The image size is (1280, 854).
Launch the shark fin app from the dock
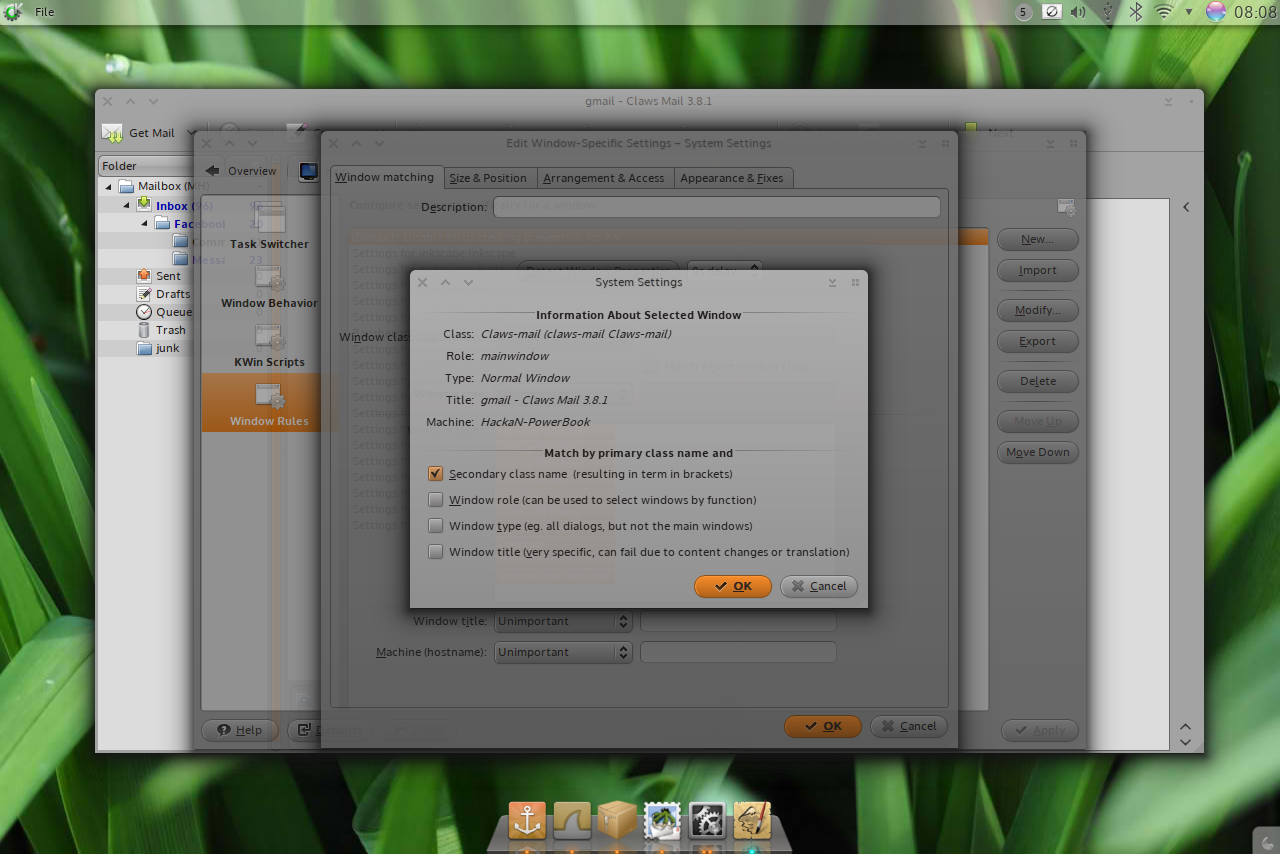[x=572, y=820]
